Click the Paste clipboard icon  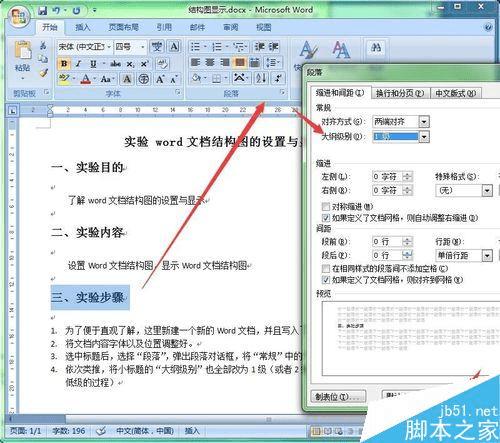[x=23, y=51]
